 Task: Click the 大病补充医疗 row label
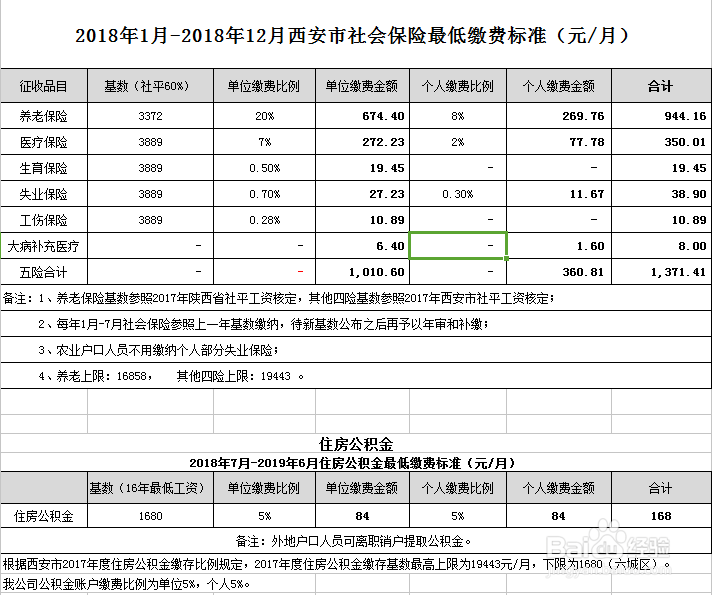tap(44, 246)
